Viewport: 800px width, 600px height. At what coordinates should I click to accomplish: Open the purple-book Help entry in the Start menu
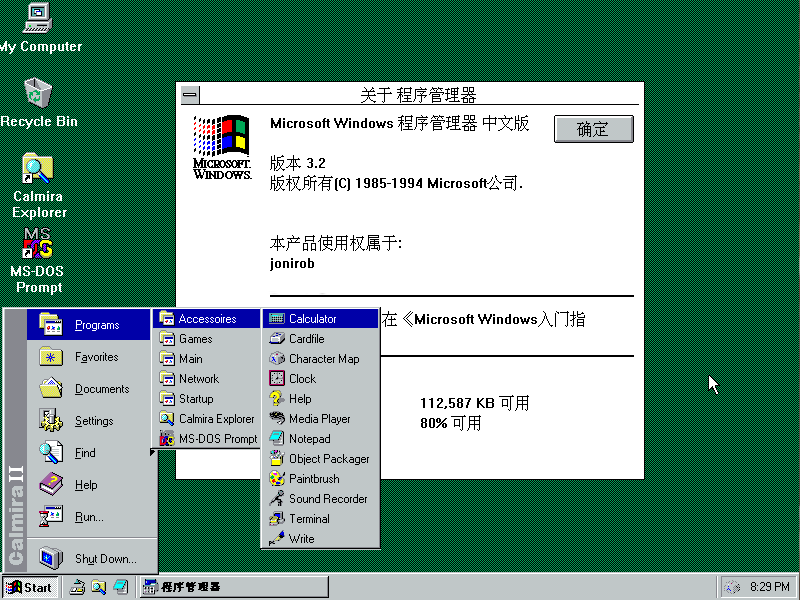coord(92,485)
